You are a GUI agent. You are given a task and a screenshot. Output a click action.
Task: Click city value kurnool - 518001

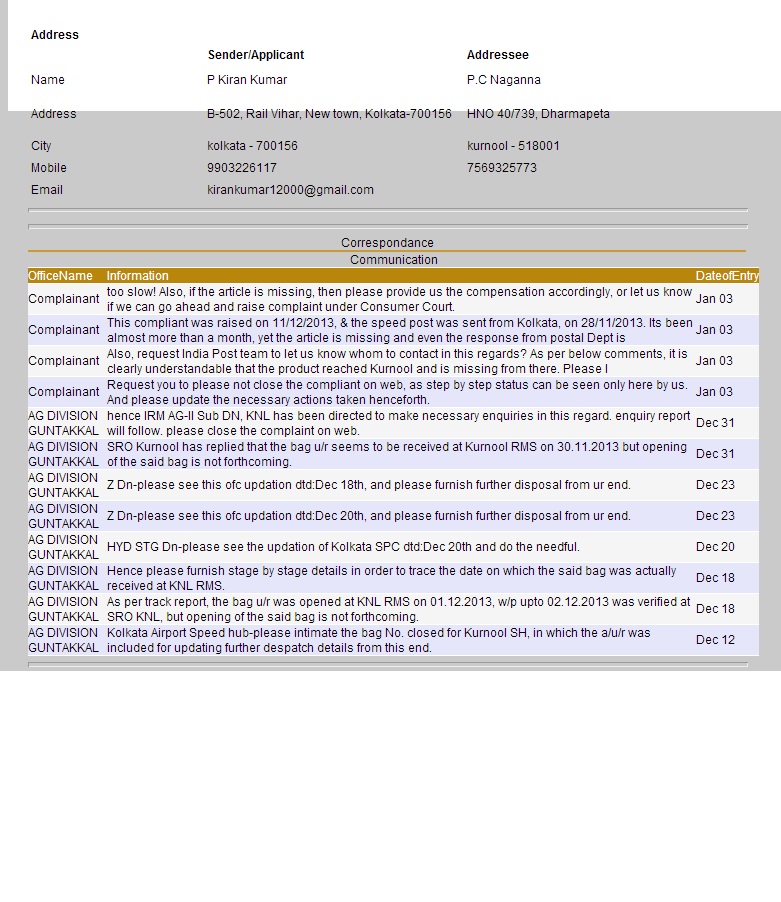[x=513, y=146]
